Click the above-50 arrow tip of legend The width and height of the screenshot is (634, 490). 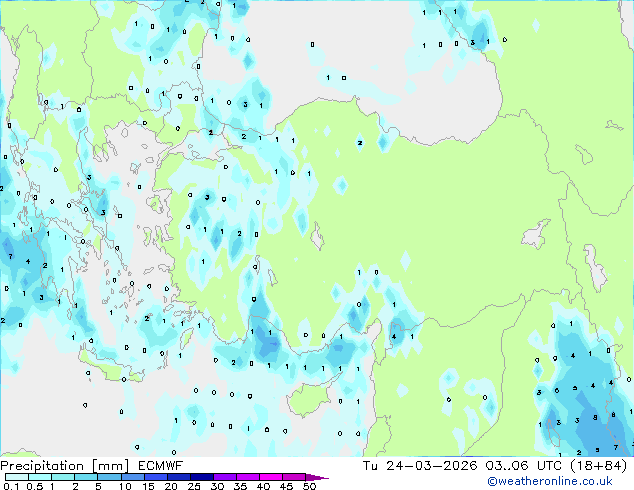(317, 477)
